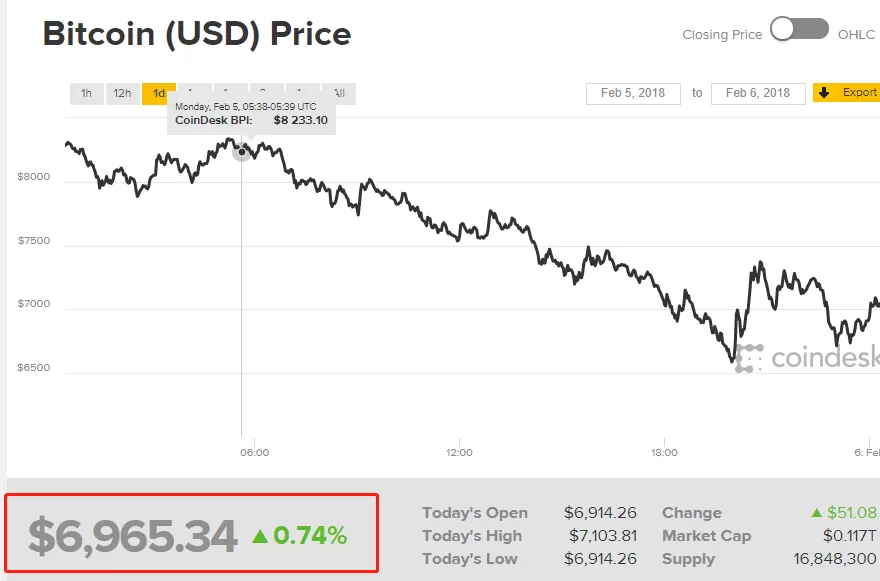
Task: Click the 12:00 time axis label
Action: 459,452
